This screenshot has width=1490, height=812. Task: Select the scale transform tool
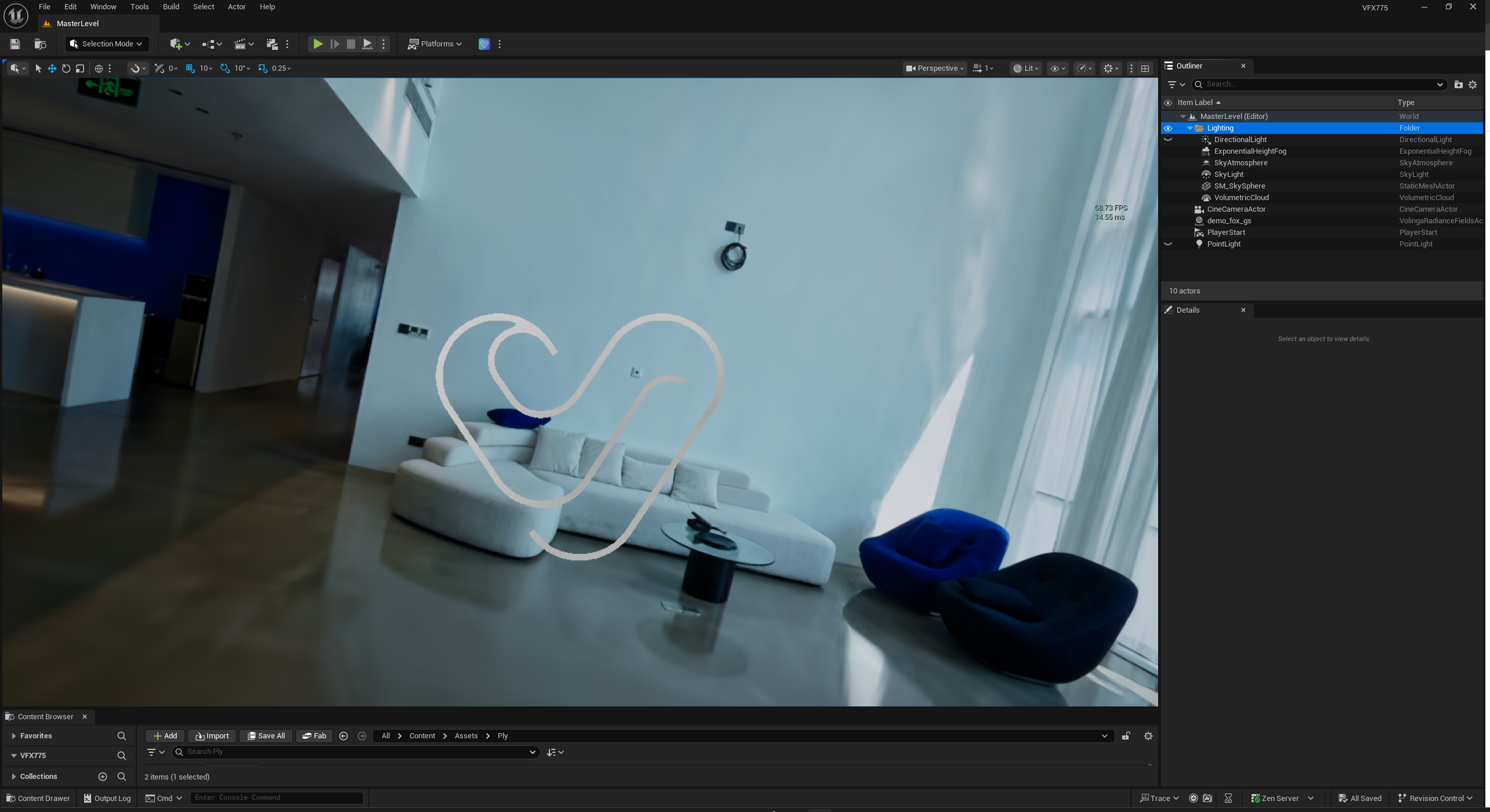click(x=80, y=68)
